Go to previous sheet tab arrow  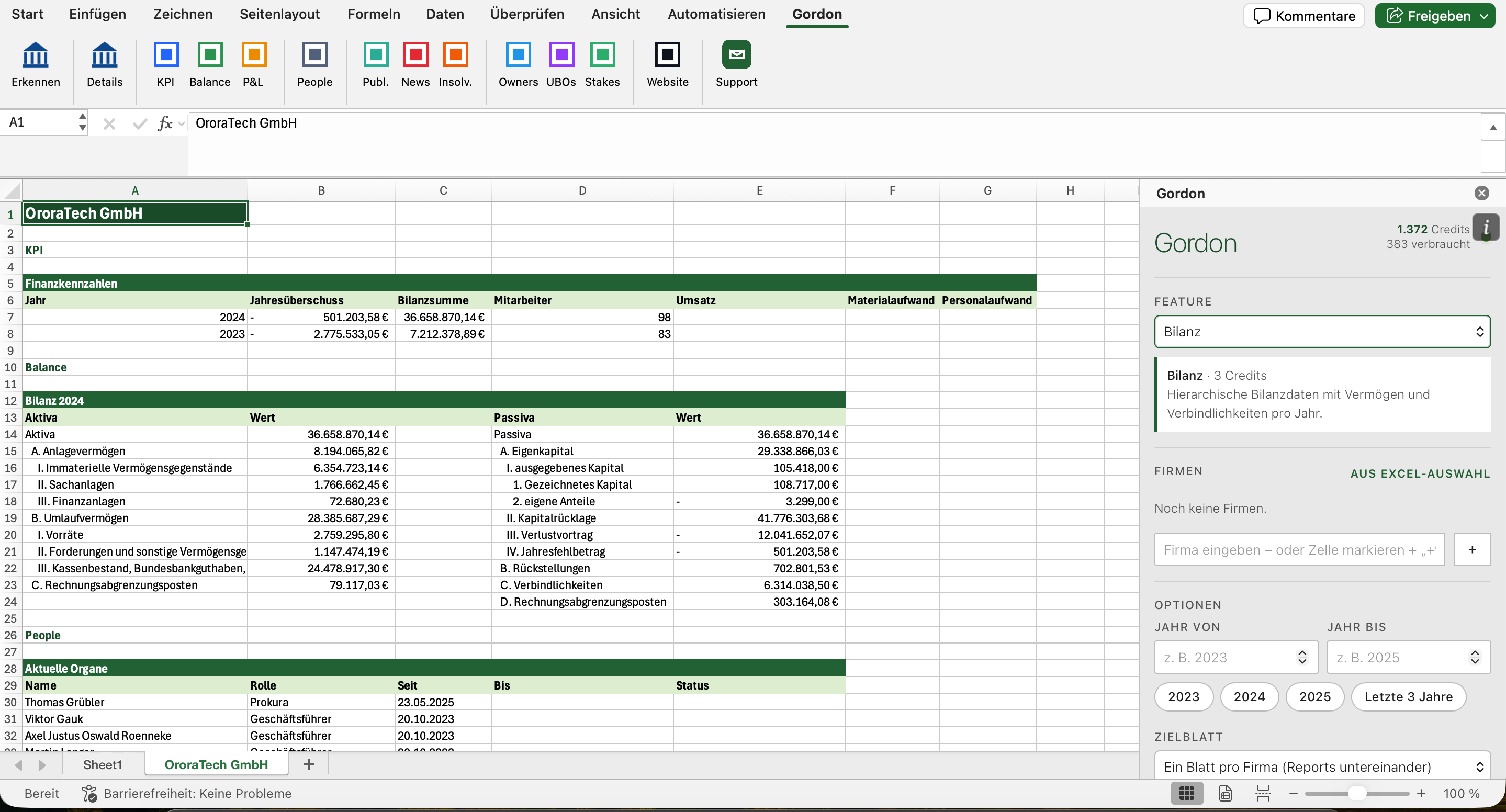18,764
